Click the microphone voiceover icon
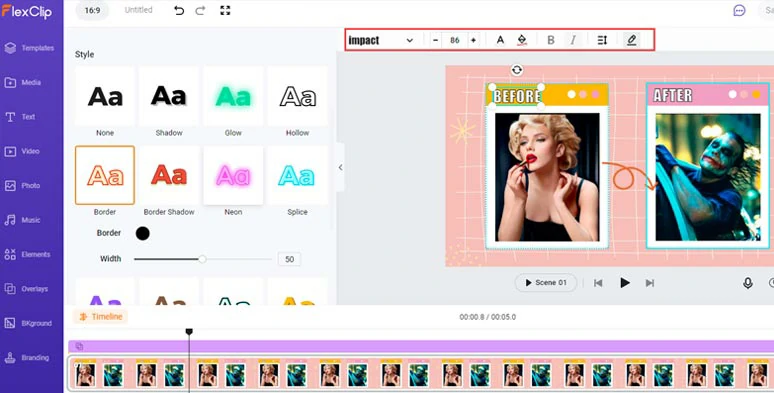 click(748, 283)
